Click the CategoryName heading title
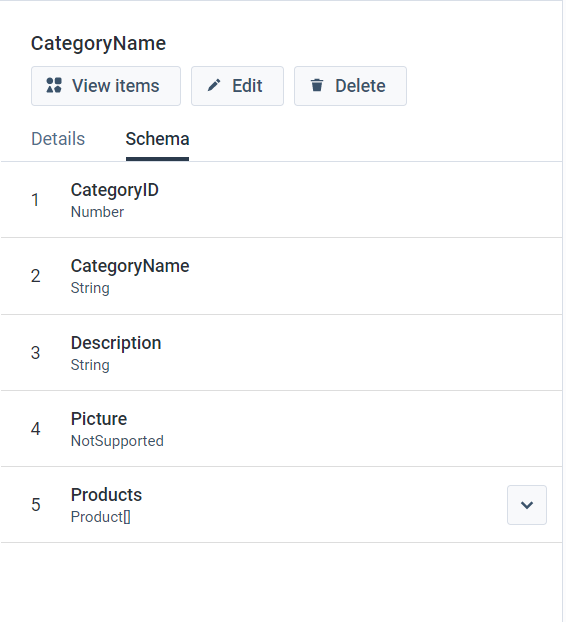Viewport: 566px width, 622px height. point(98,44)
